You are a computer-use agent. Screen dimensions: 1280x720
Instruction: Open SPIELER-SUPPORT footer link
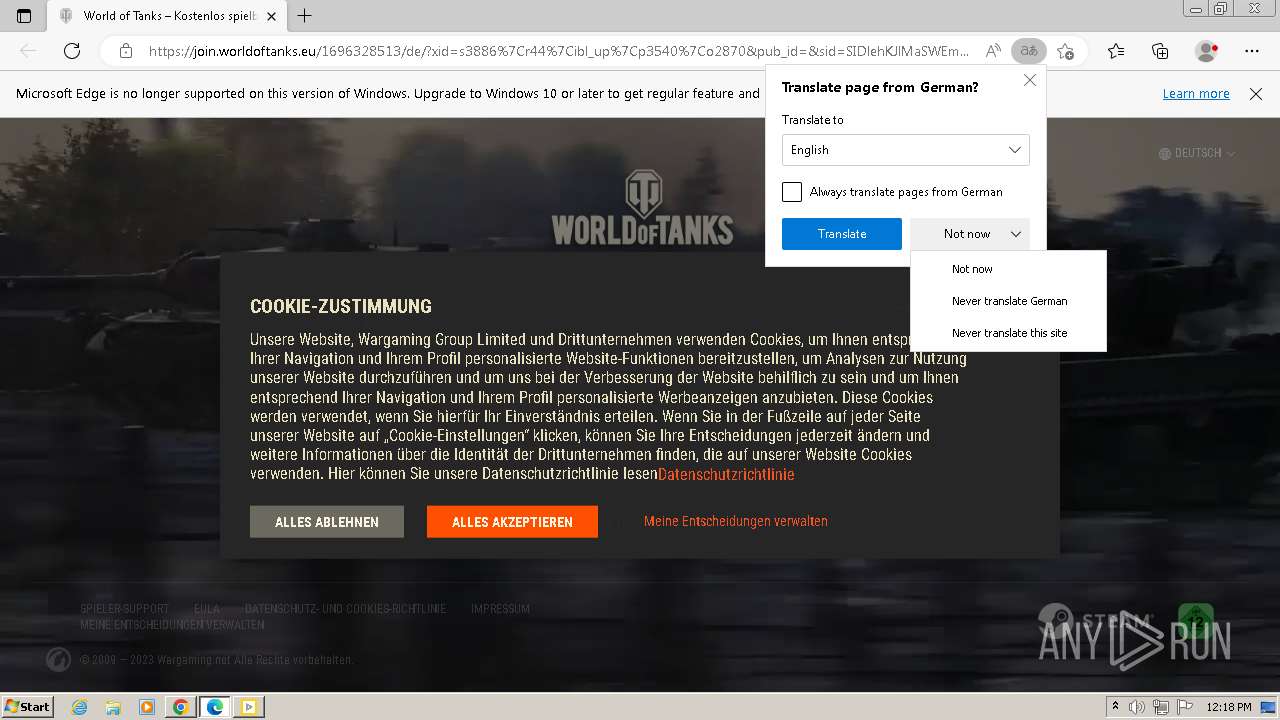124,609
